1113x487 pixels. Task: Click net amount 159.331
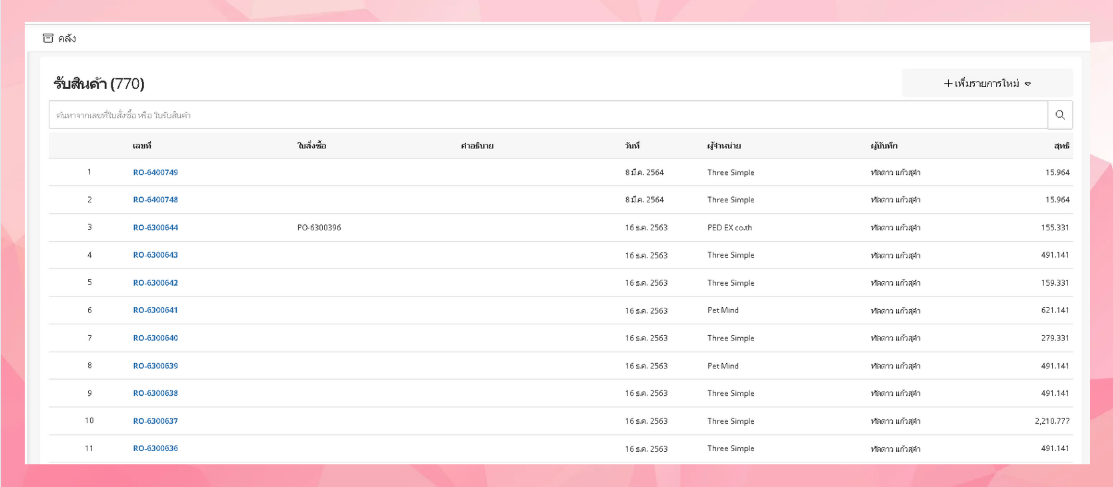click(x=1056, y=283)
